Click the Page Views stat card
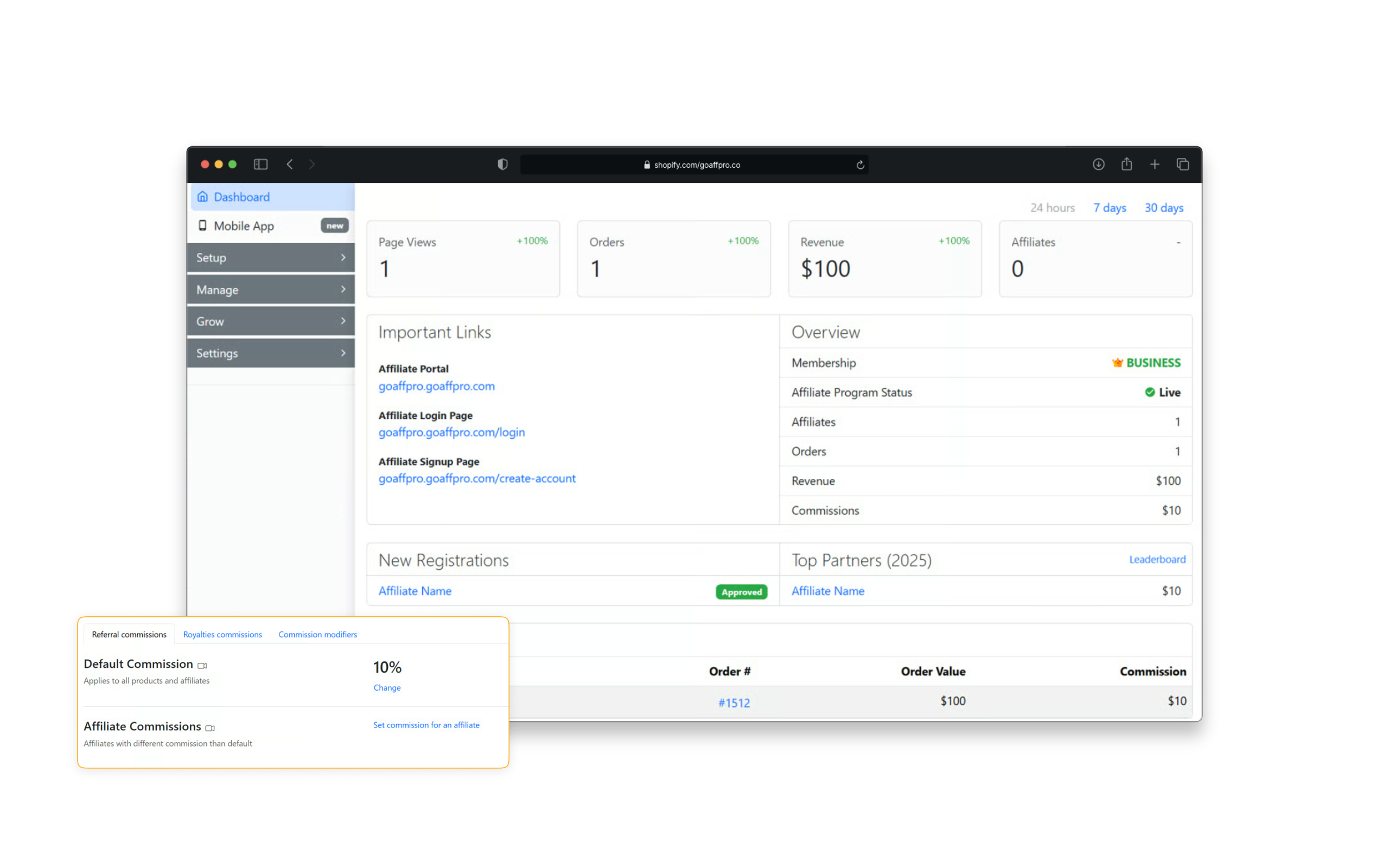The width and height of the screenshot is (1389, 868). (x=463, y=259)
